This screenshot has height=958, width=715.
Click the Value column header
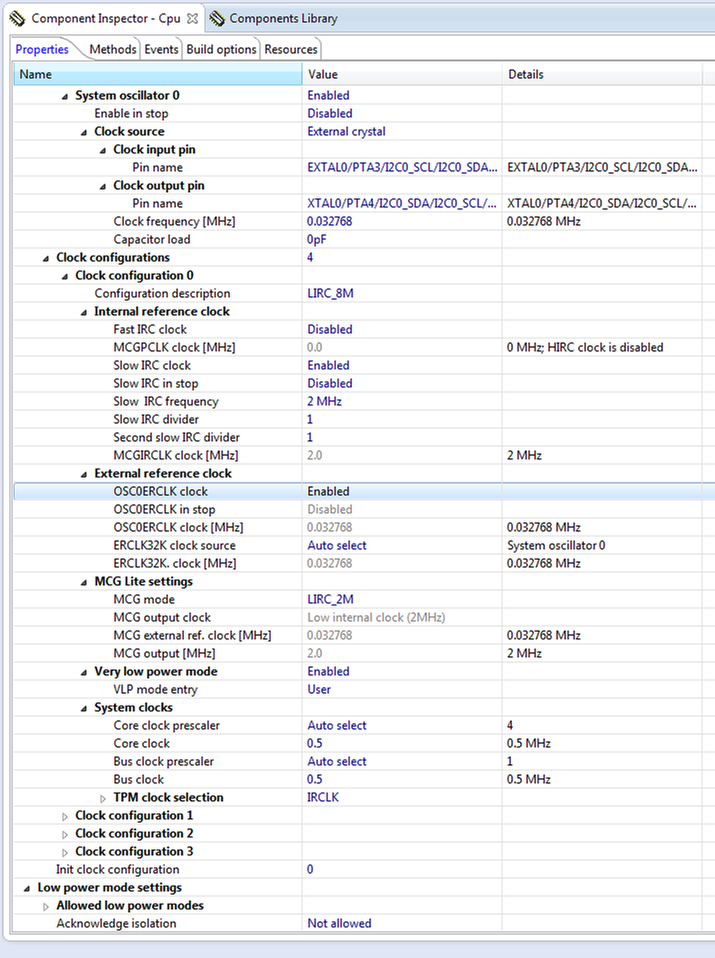(x=402, y=75)
